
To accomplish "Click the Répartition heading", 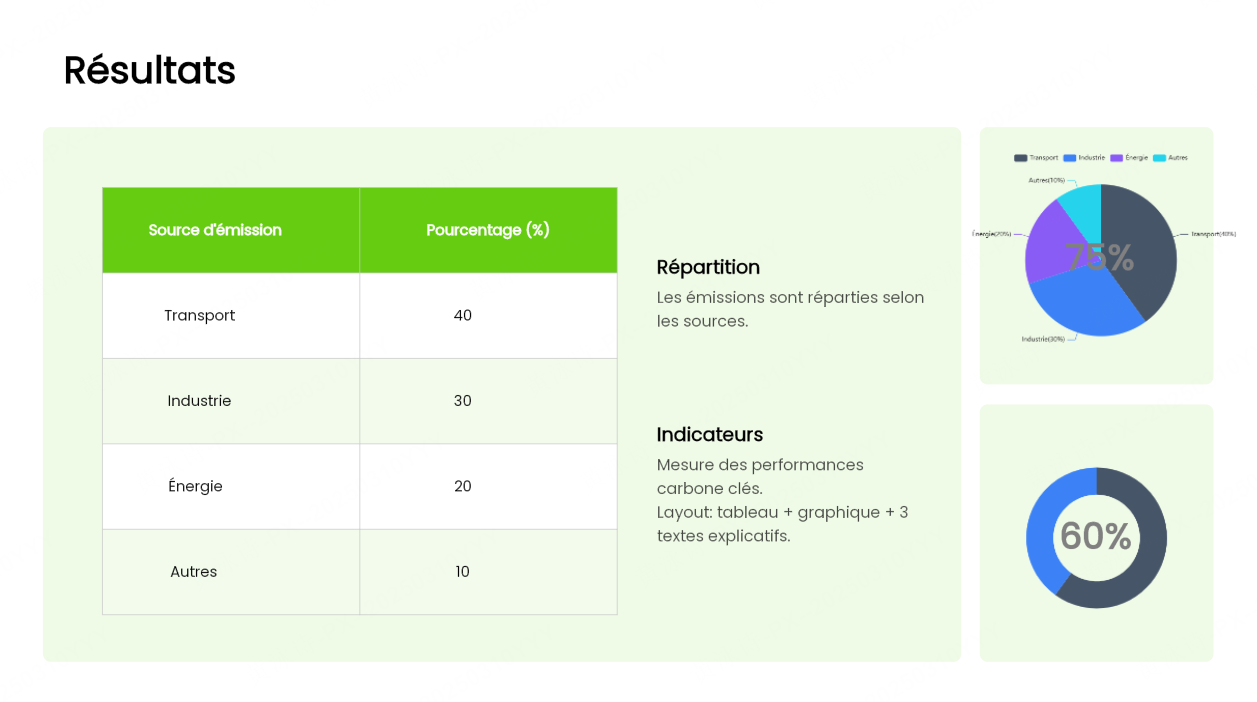I will tap(708, 267).
